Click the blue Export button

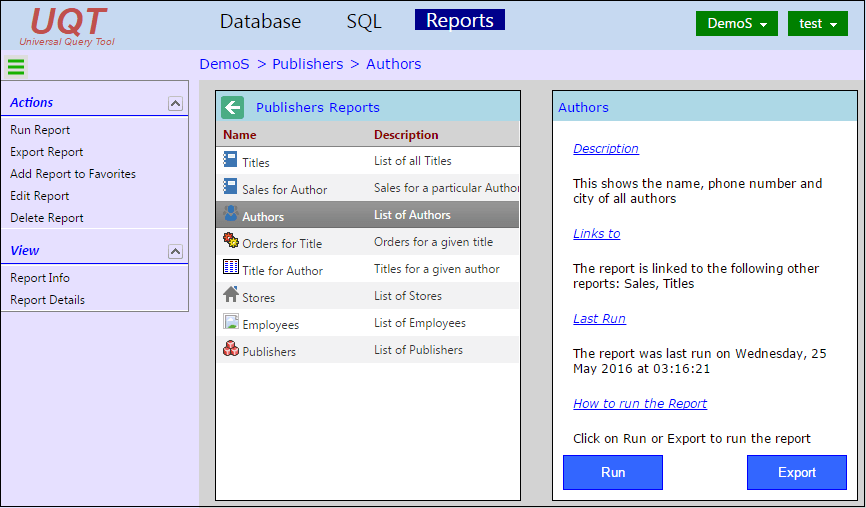(x=797, y=473)
